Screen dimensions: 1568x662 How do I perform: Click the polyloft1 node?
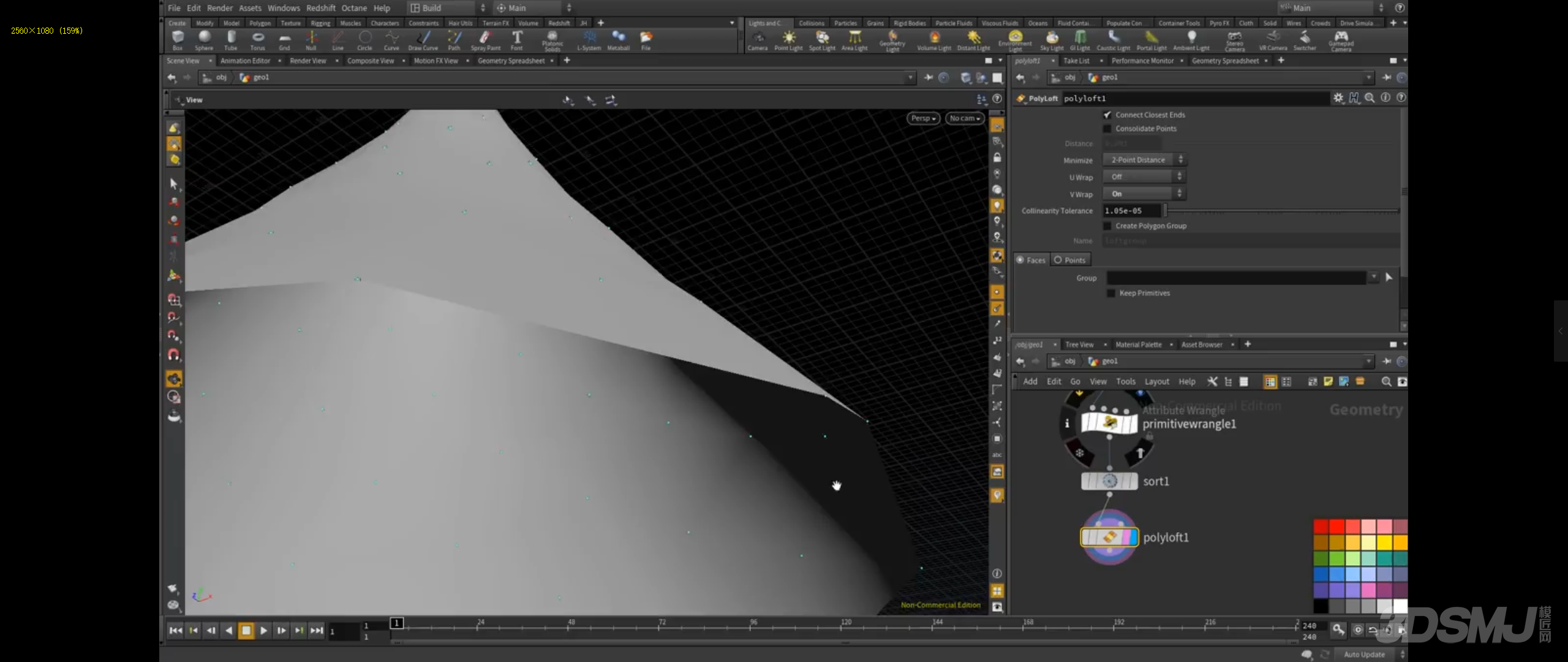[x=1109, y=537]
